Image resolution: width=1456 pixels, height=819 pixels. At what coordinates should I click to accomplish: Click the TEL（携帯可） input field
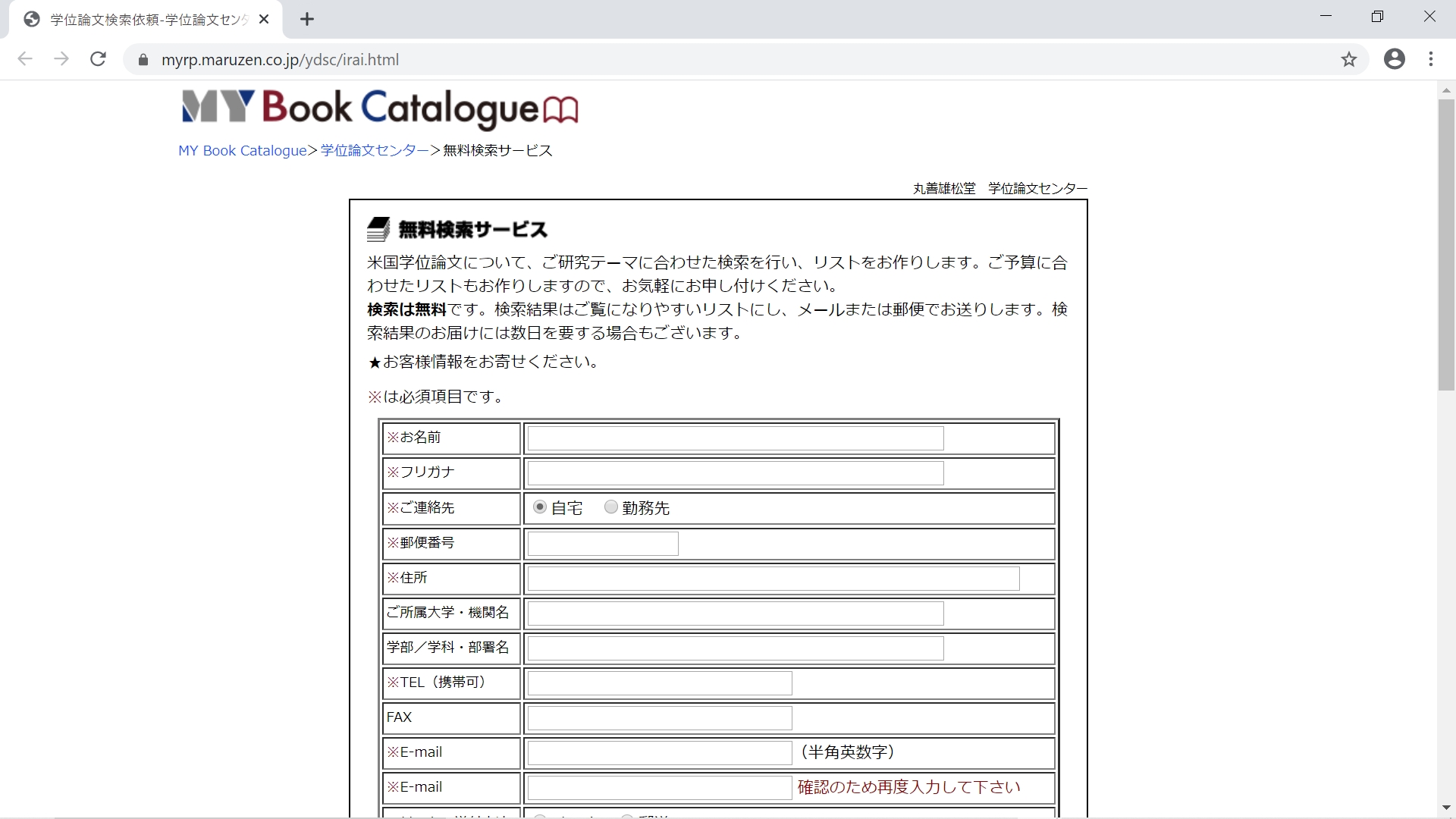tap(660, 683)
